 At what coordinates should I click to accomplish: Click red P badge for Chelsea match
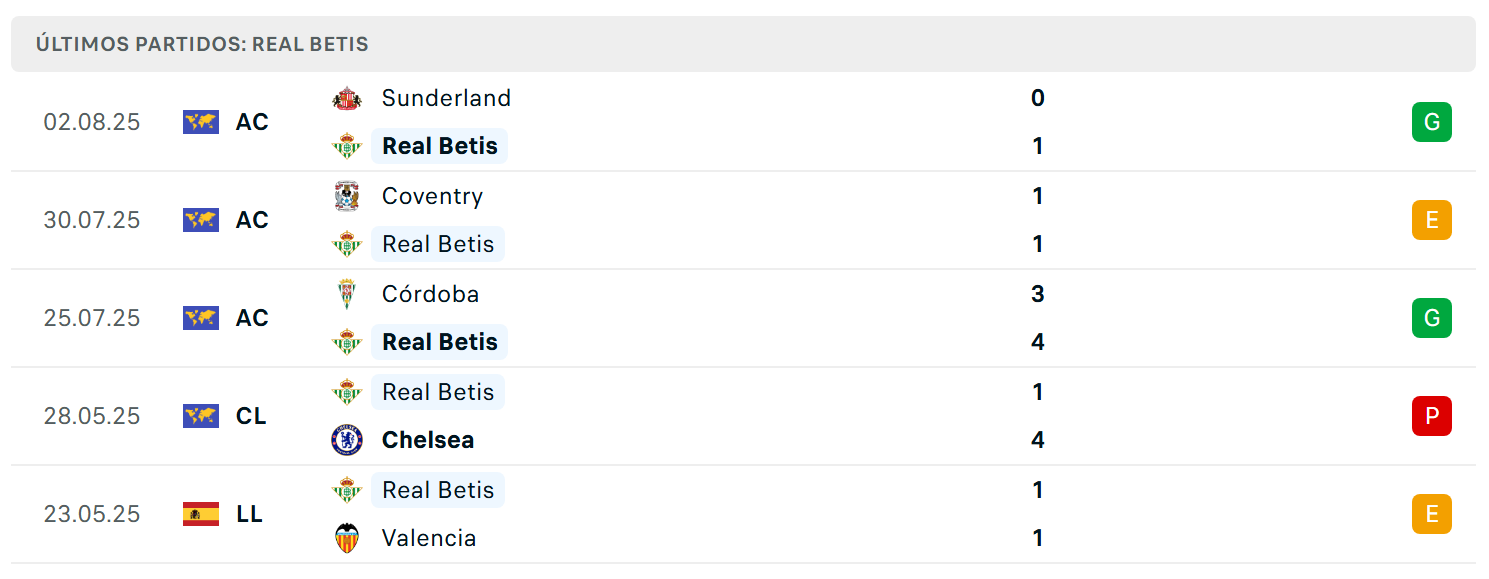coord(1432,416)
